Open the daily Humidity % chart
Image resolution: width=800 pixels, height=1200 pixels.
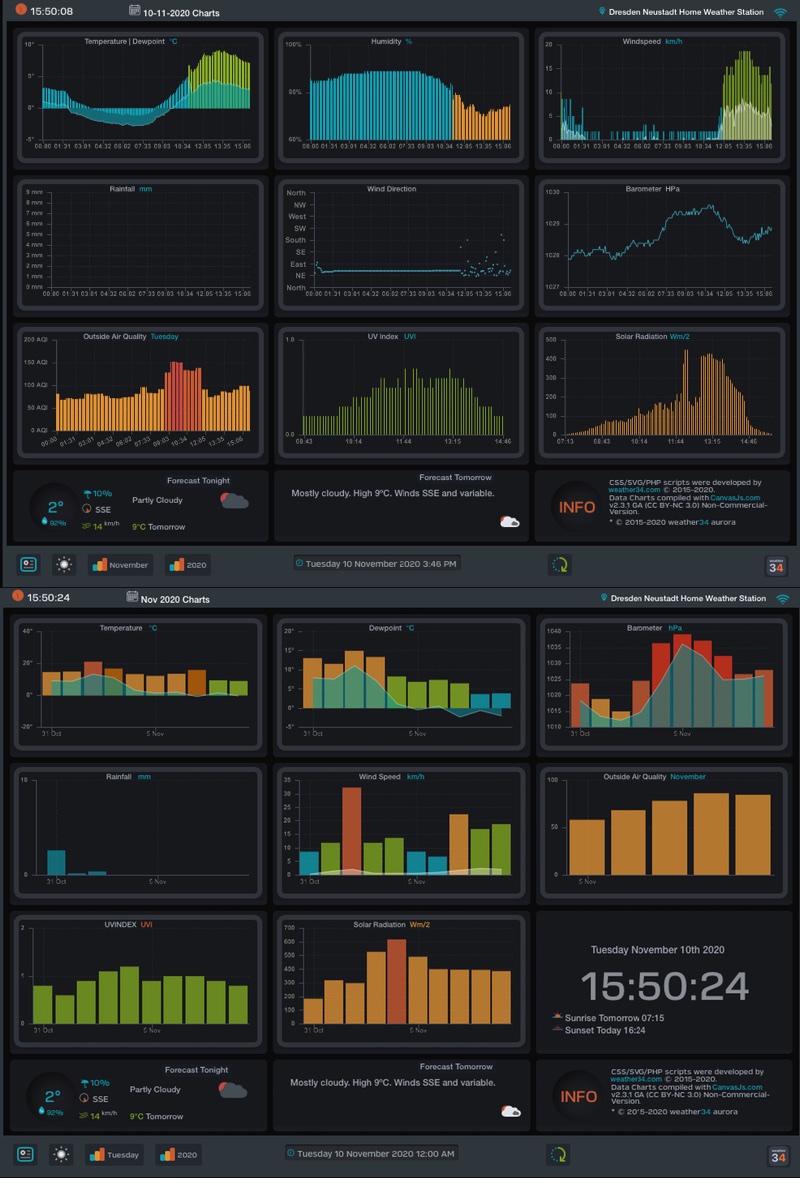401,97
